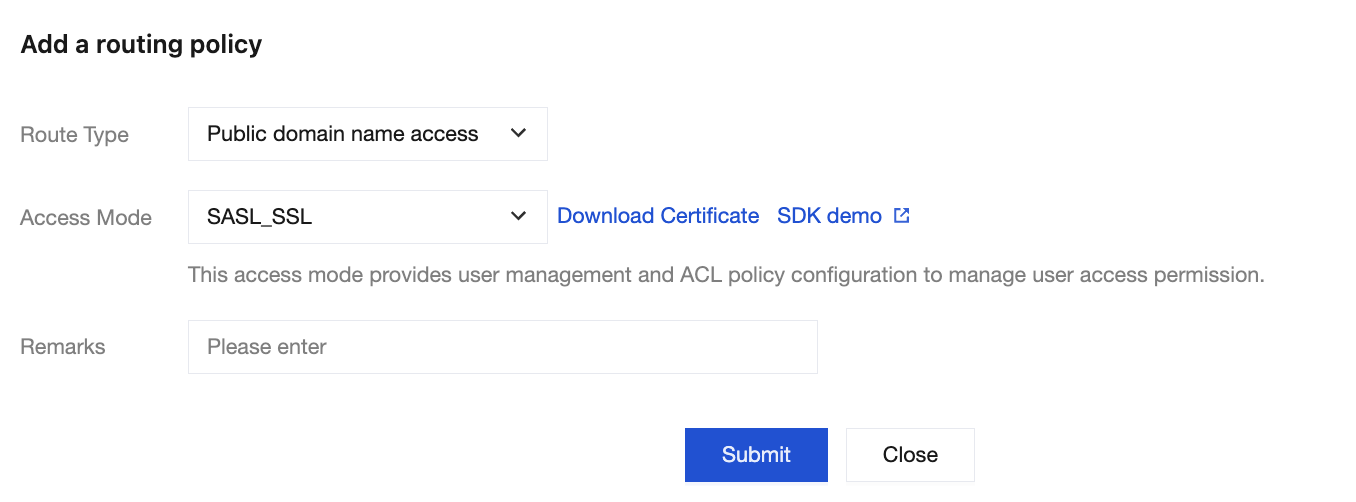This screenshot has width=1356, height=502.
Task: Click the Route Type label
Action: coord(75,134)
